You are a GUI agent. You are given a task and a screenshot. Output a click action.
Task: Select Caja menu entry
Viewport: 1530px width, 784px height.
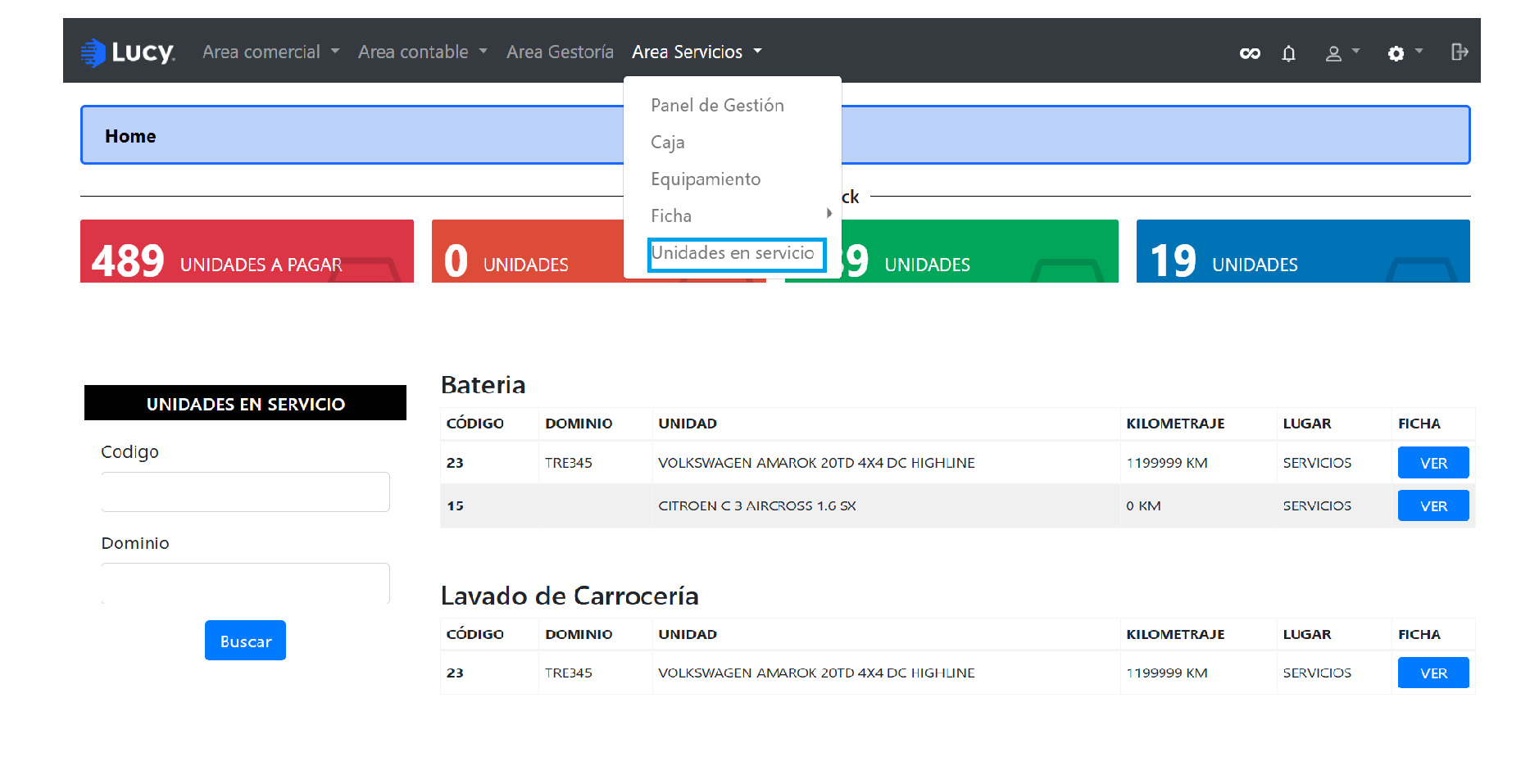667,142
